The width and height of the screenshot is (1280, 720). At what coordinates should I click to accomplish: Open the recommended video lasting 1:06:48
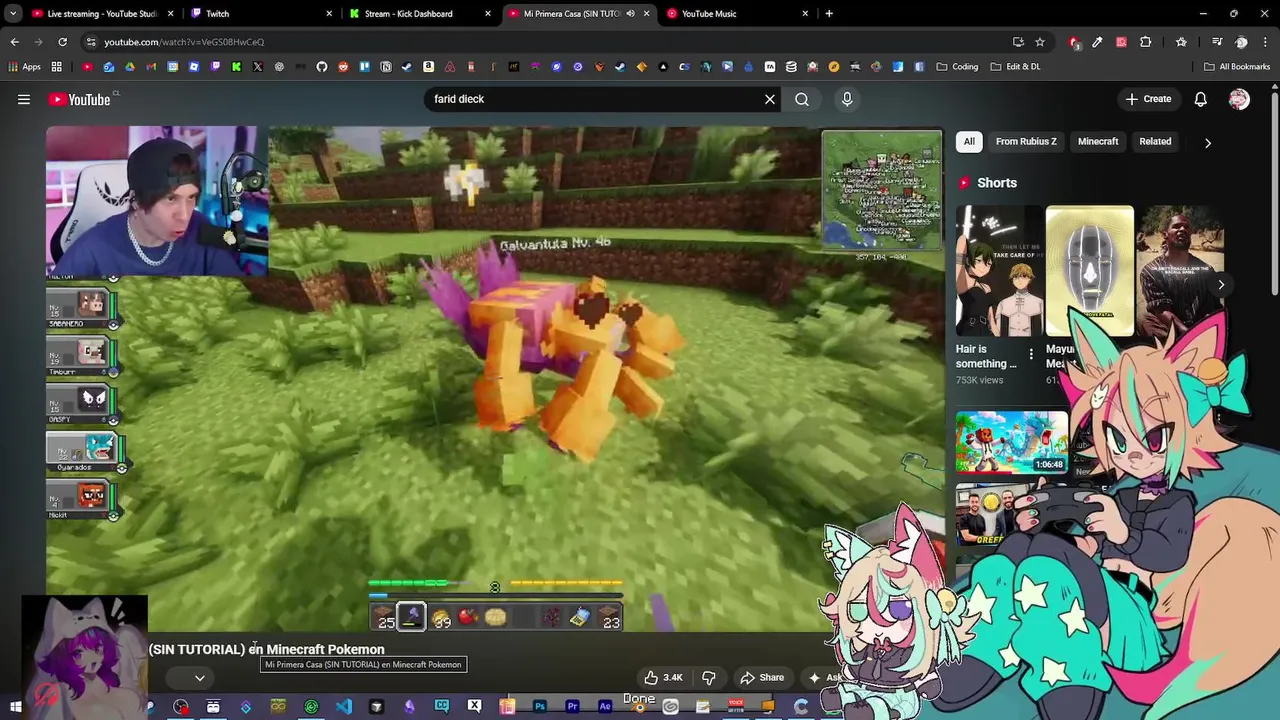[1011, 441]
